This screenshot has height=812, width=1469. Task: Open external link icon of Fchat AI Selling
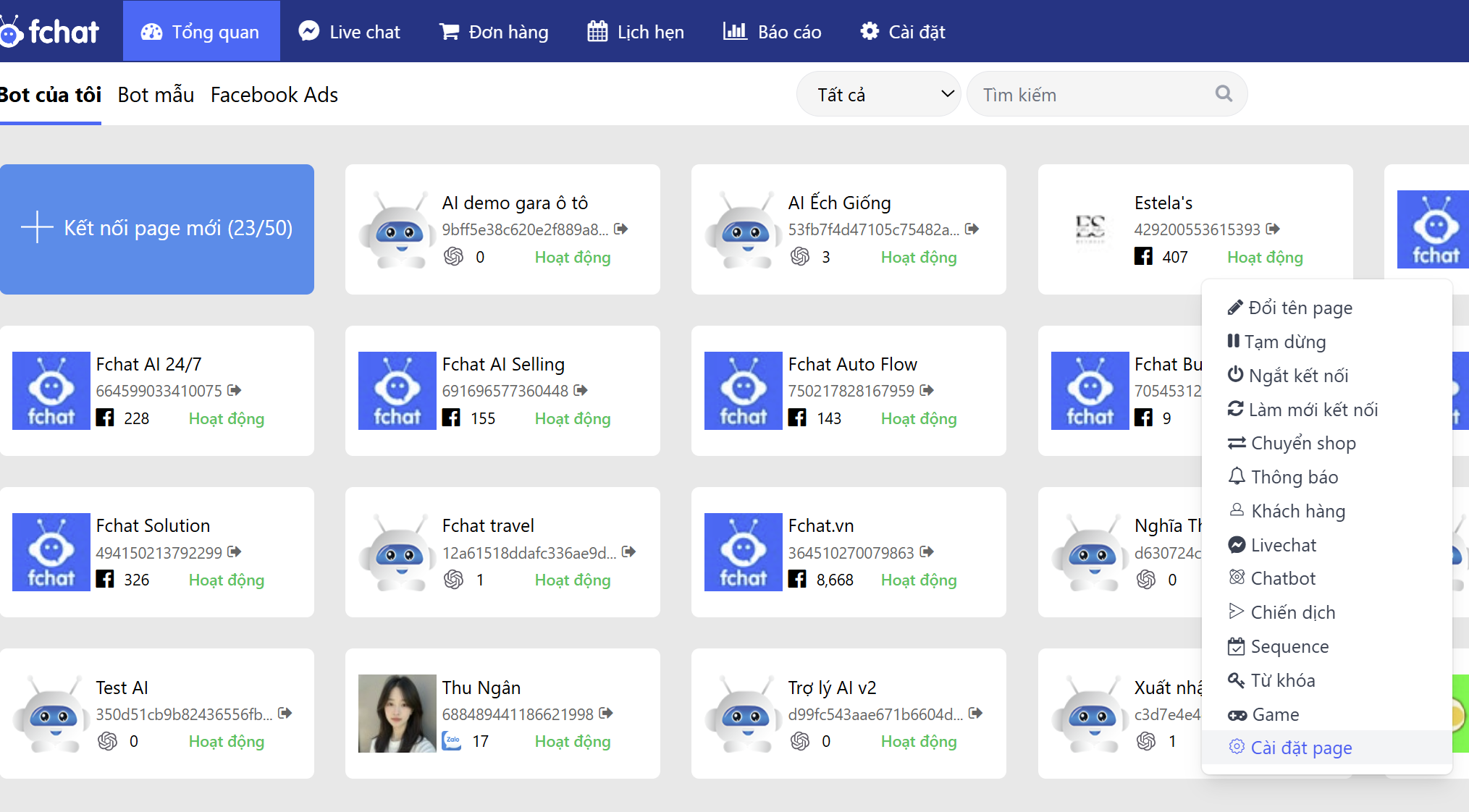click(x=580, y=390)
